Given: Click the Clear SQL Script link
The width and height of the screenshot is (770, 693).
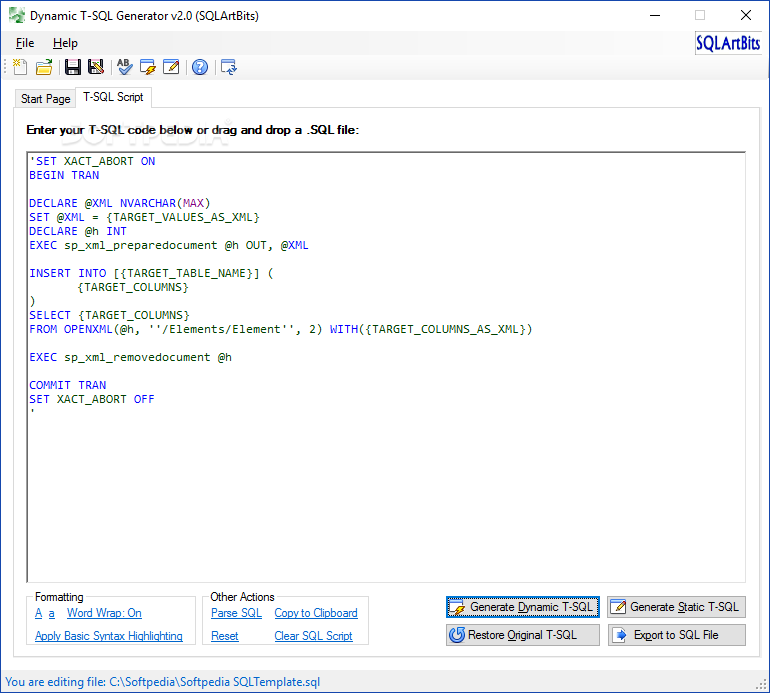Looking at the screenshot, I should (x=313, y=636).
